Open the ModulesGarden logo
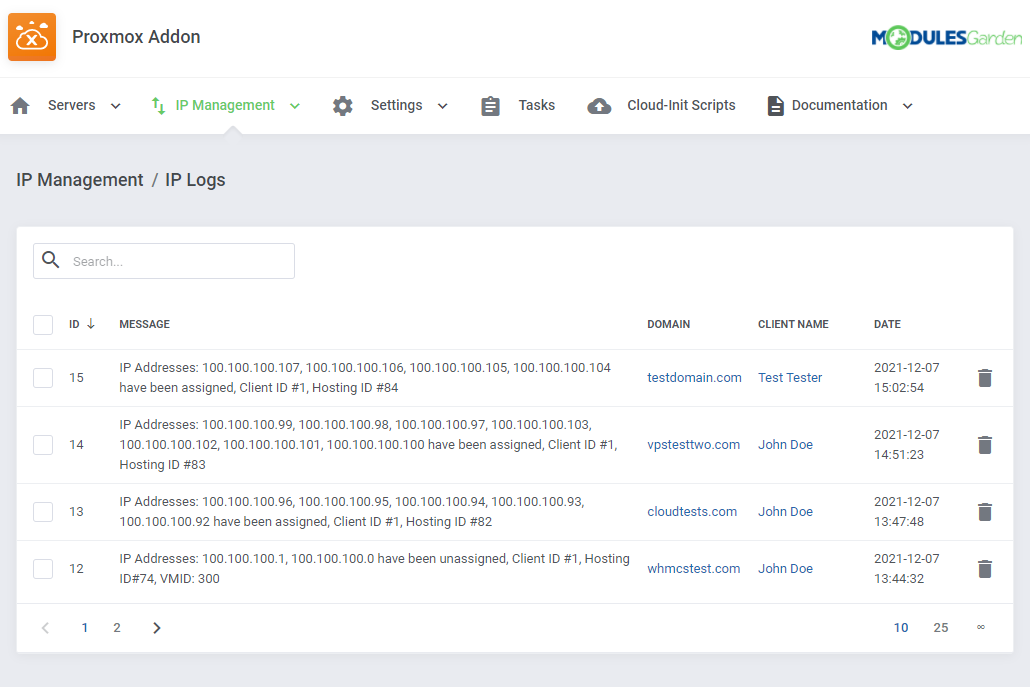The image size is (1030, 687). point(947,37)
